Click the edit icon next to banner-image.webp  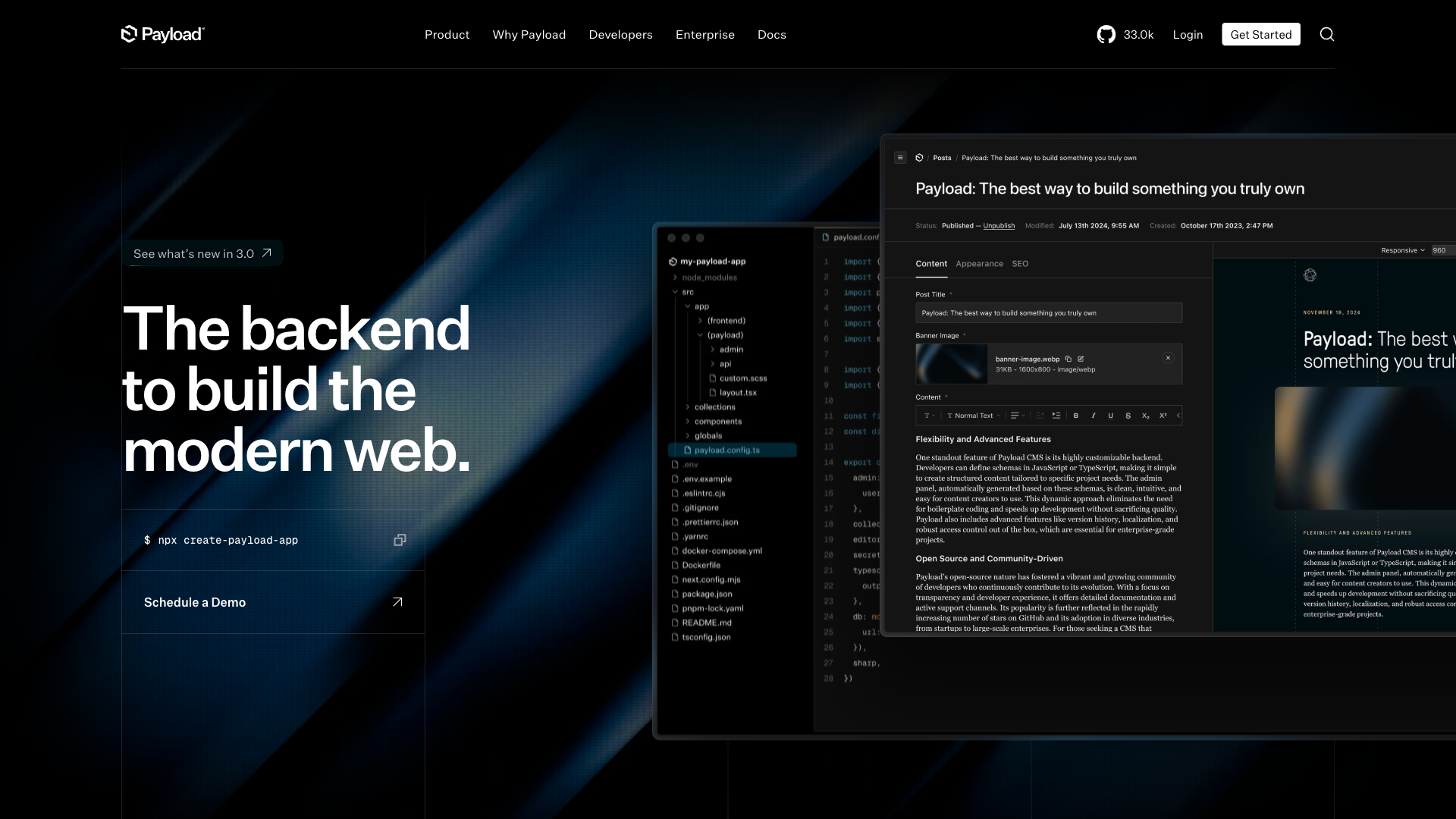[x=1081, y=359]
